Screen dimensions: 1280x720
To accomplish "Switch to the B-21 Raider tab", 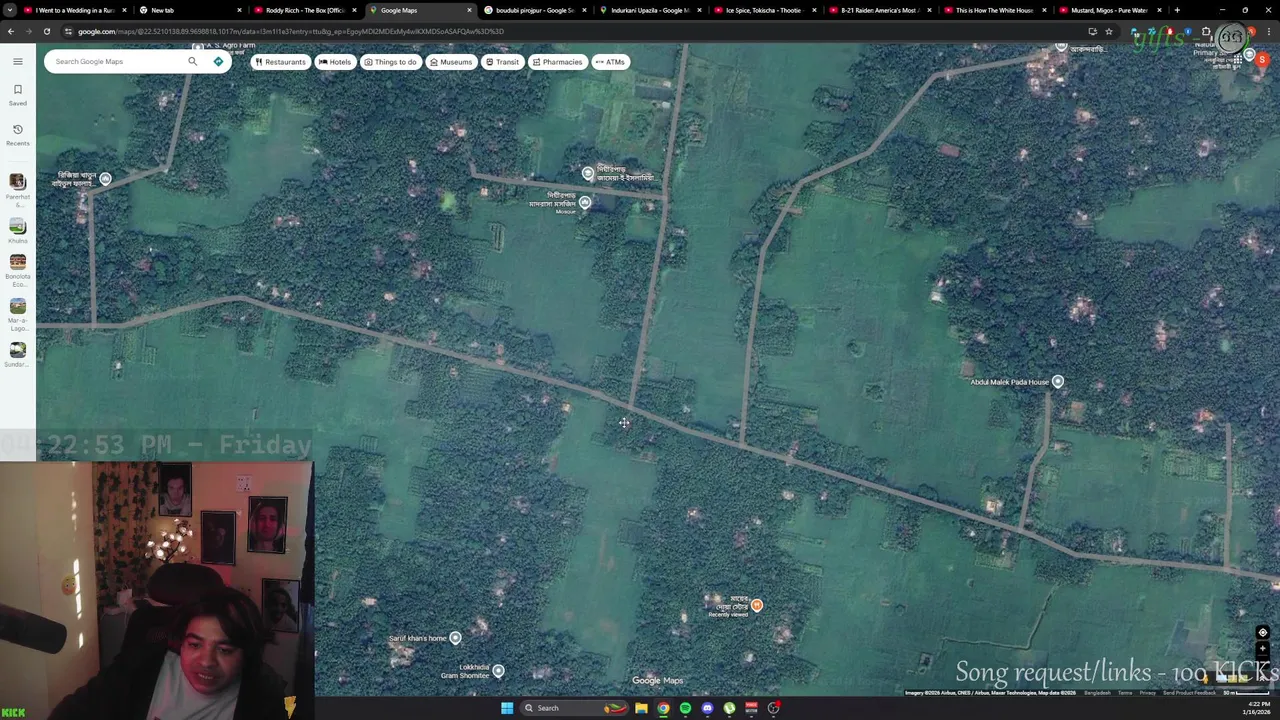I will coord(880,10).
